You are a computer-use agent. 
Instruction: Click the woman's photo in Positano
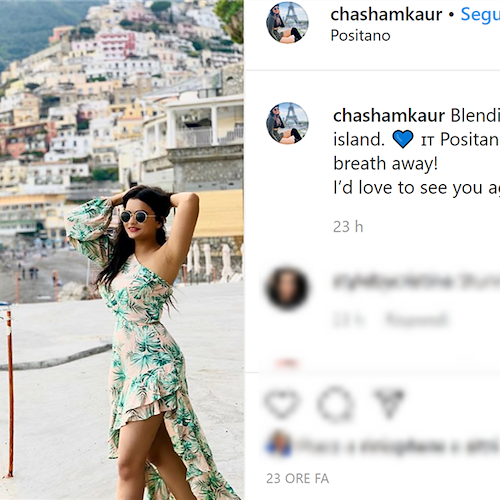pos(122,250)
